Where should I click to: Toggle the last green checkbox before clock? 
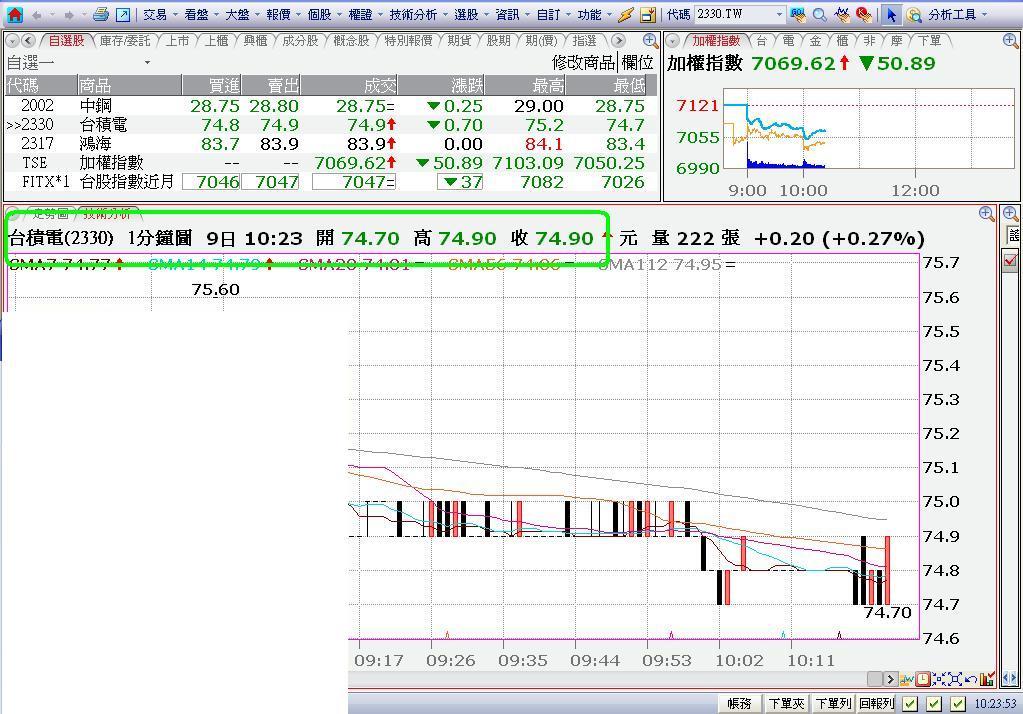point(958,704)
